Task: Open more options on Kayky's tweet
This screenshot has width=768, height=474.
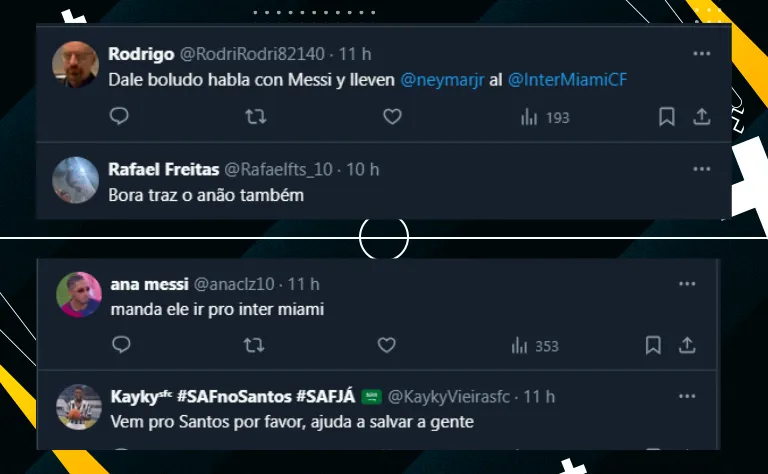Action: 687,397
